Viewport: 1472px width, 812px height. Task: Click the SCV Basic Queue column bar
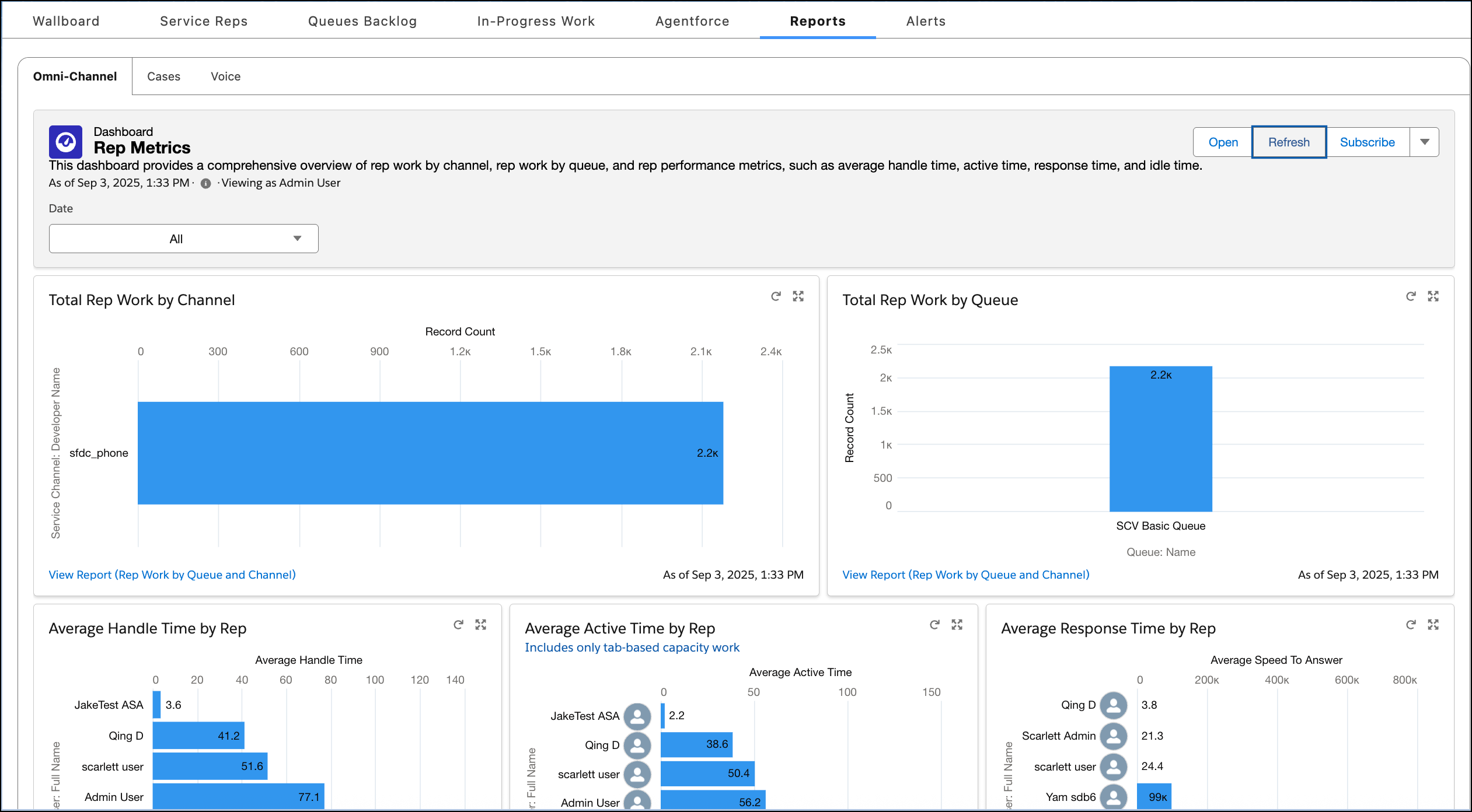[x=1160, y=439]
